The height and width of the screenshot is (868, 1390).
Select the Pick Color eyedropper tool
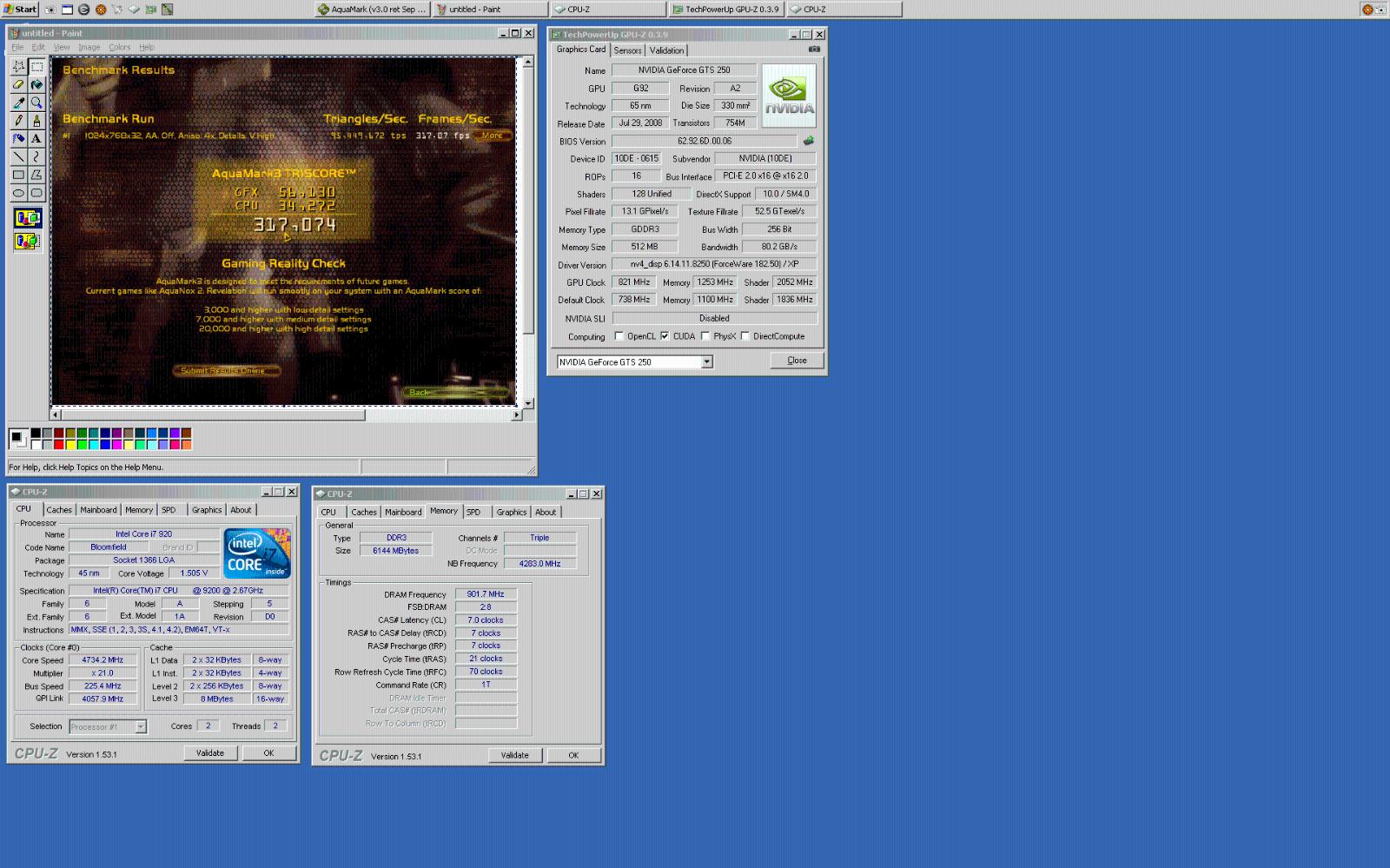pyautogui.click(x=18, y=103)
